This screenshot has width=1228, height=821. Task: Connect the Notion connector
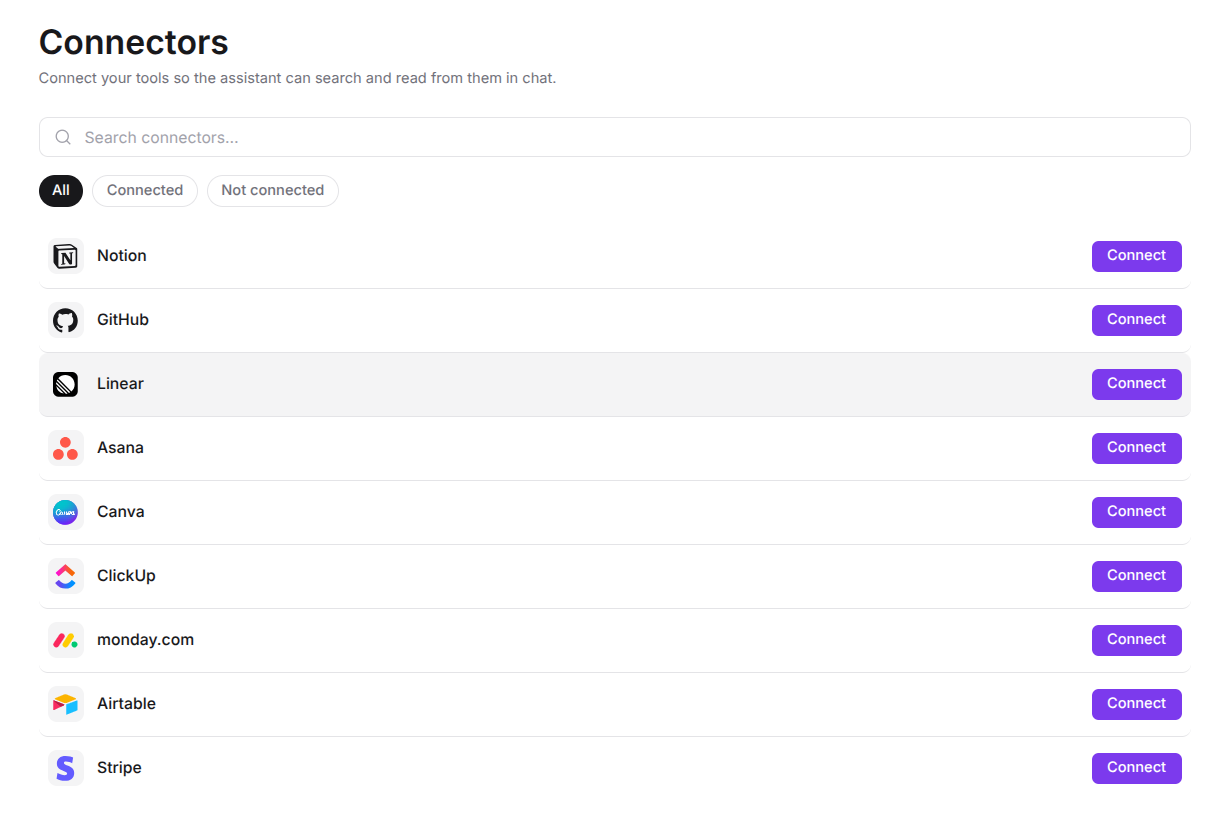tap(1136, 256)
